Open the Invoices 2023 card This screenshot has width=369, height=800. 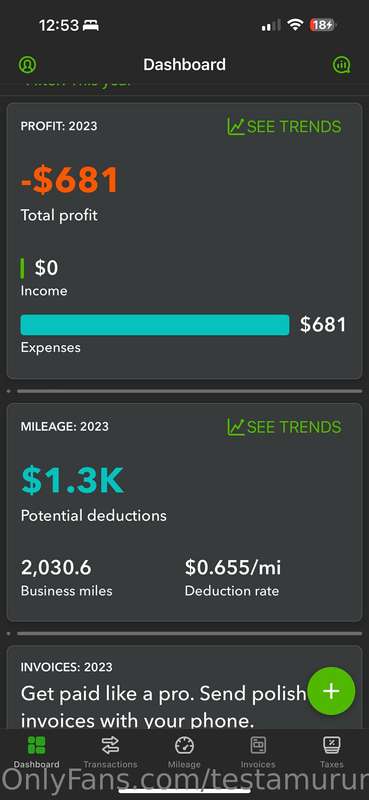click(184, 688)
